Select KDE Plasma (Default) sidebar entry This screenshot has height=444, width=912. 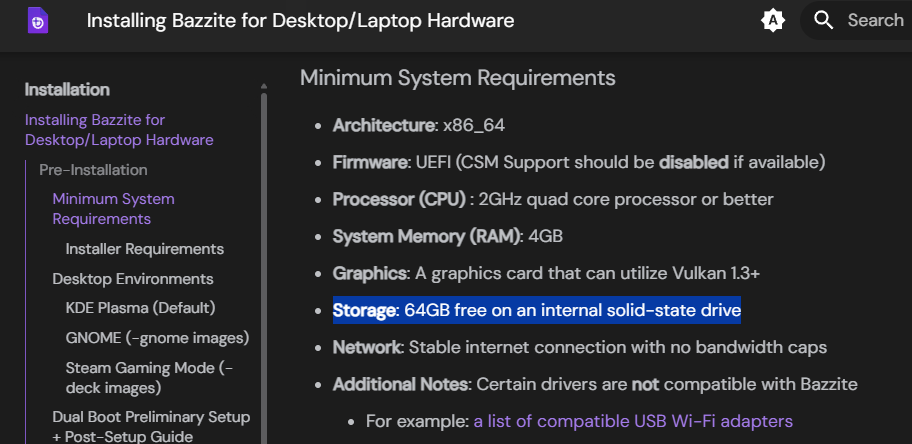140,308
